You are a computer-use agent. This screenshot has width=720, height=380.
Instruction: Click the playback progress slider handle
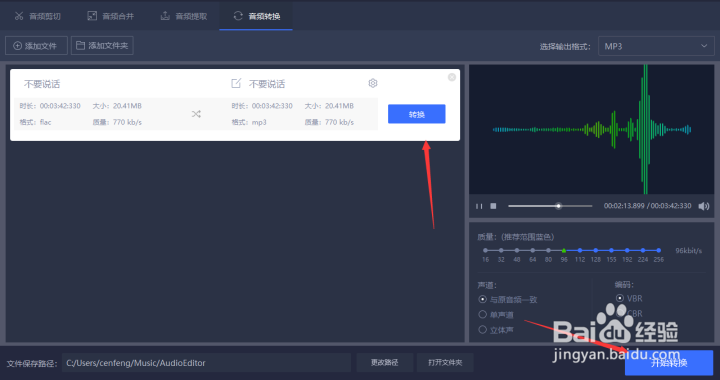558,206
